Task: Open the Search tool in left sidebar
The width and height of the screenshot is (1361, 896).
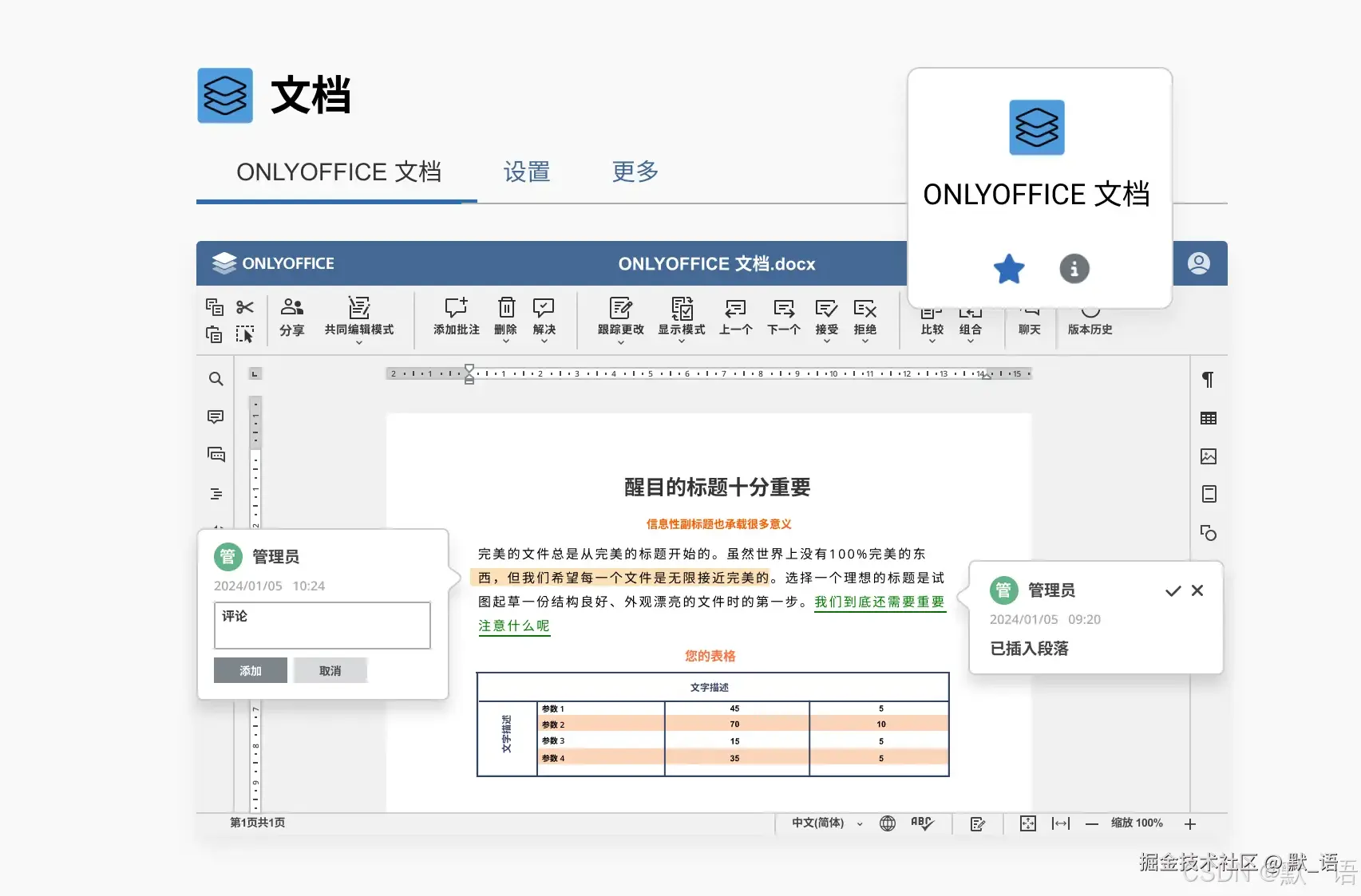Action: 215,379
